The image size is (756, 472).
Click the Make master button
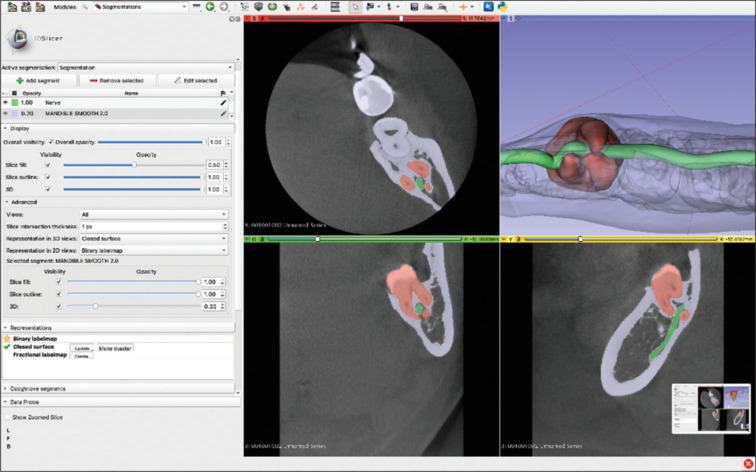[x=115, y=348]
